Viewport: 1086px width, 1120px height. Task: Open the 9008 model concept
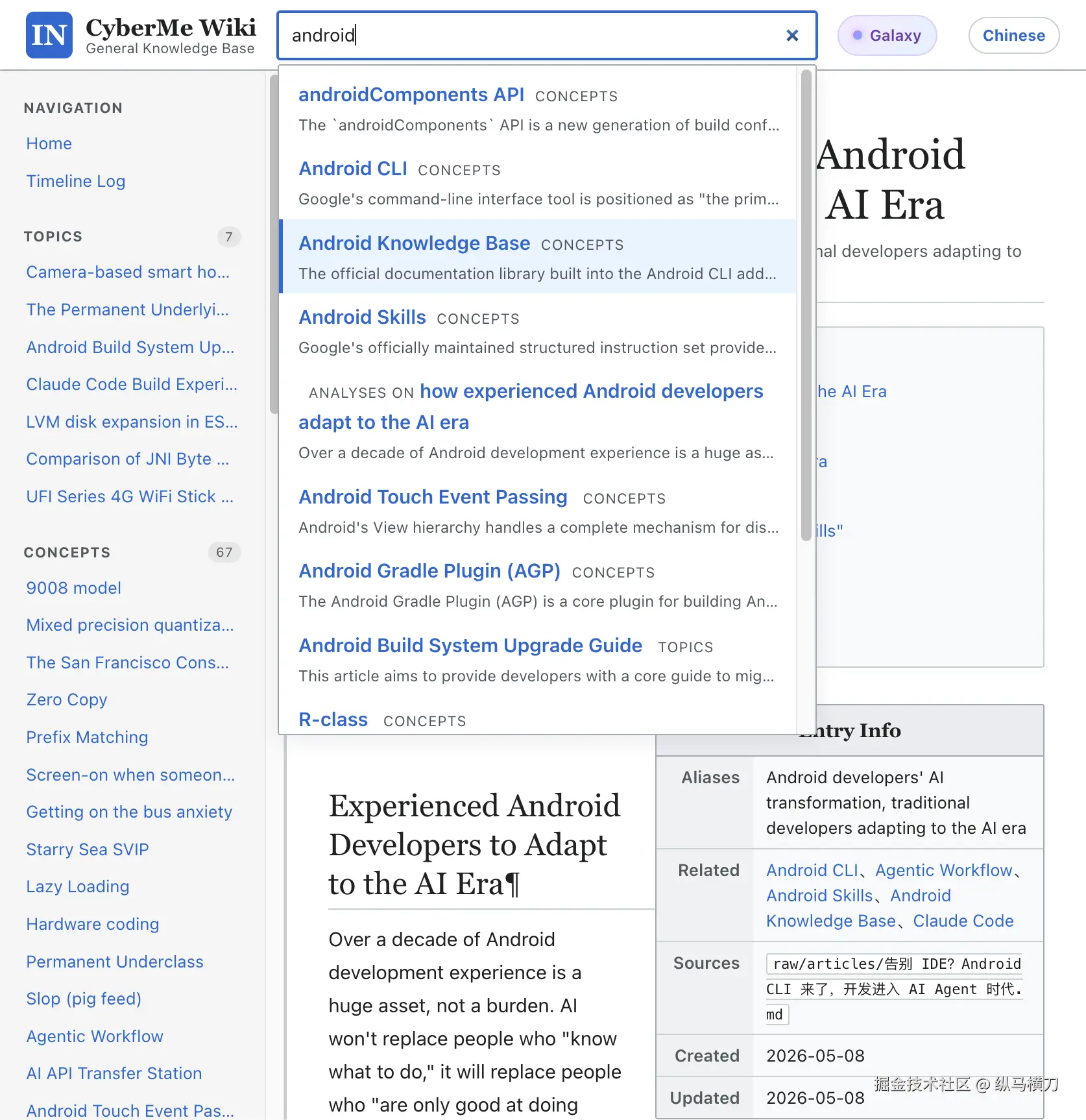point(74,588)
